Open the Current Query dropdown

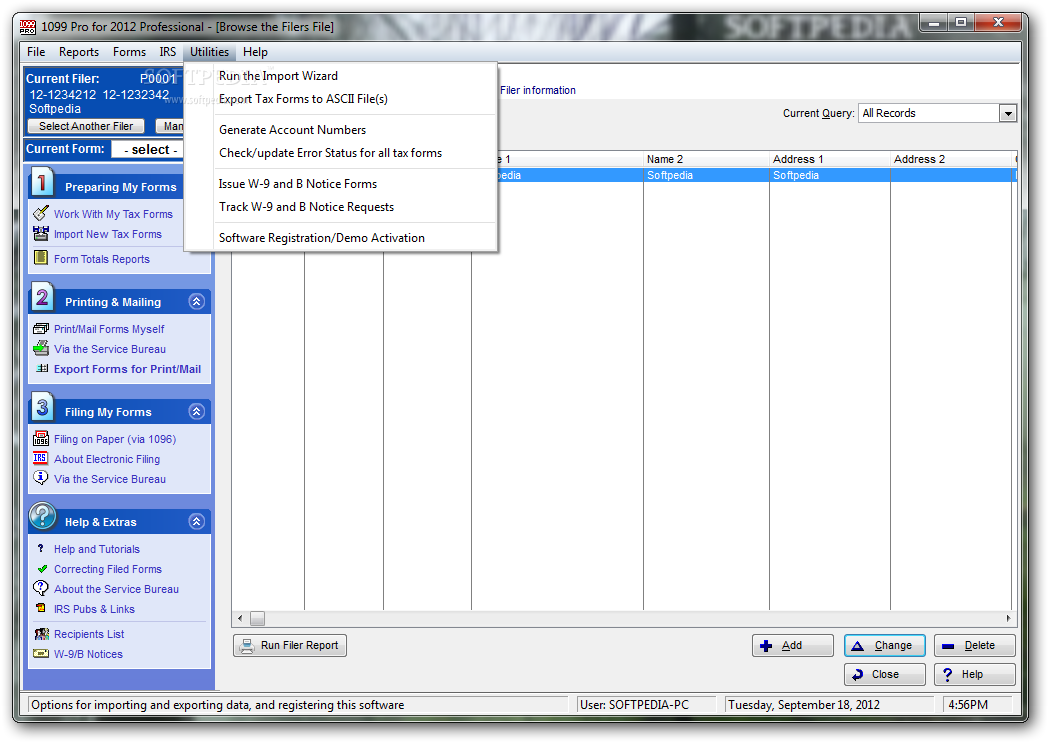1008,114
